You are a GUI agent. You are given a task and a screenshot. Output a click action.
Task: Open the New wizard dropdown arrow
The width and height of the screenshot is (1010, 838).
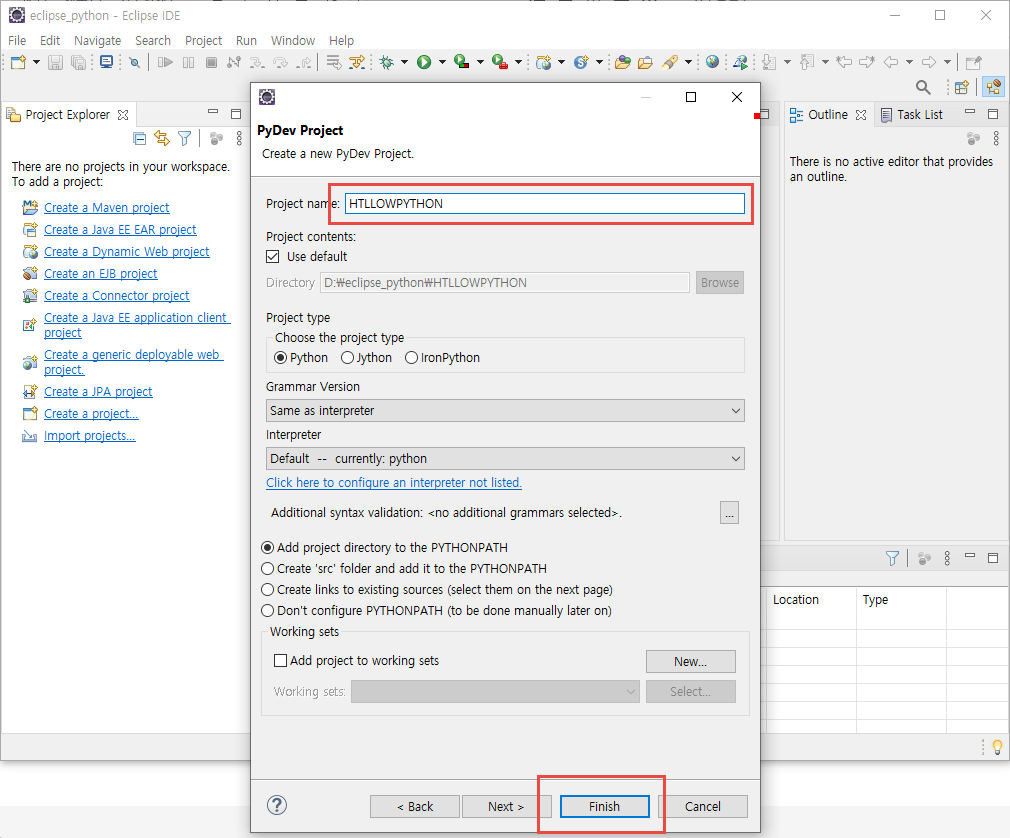pos(36,62)
